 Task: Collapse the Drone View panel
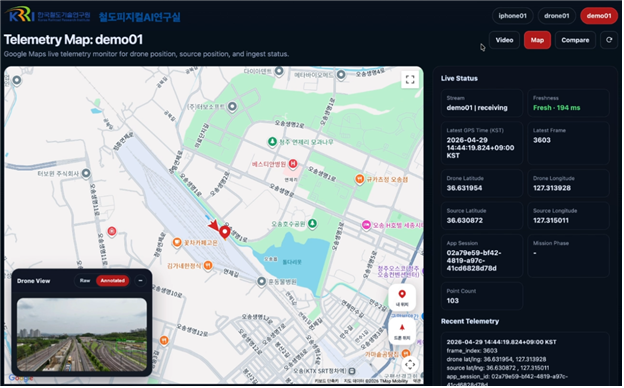[140, 281]
